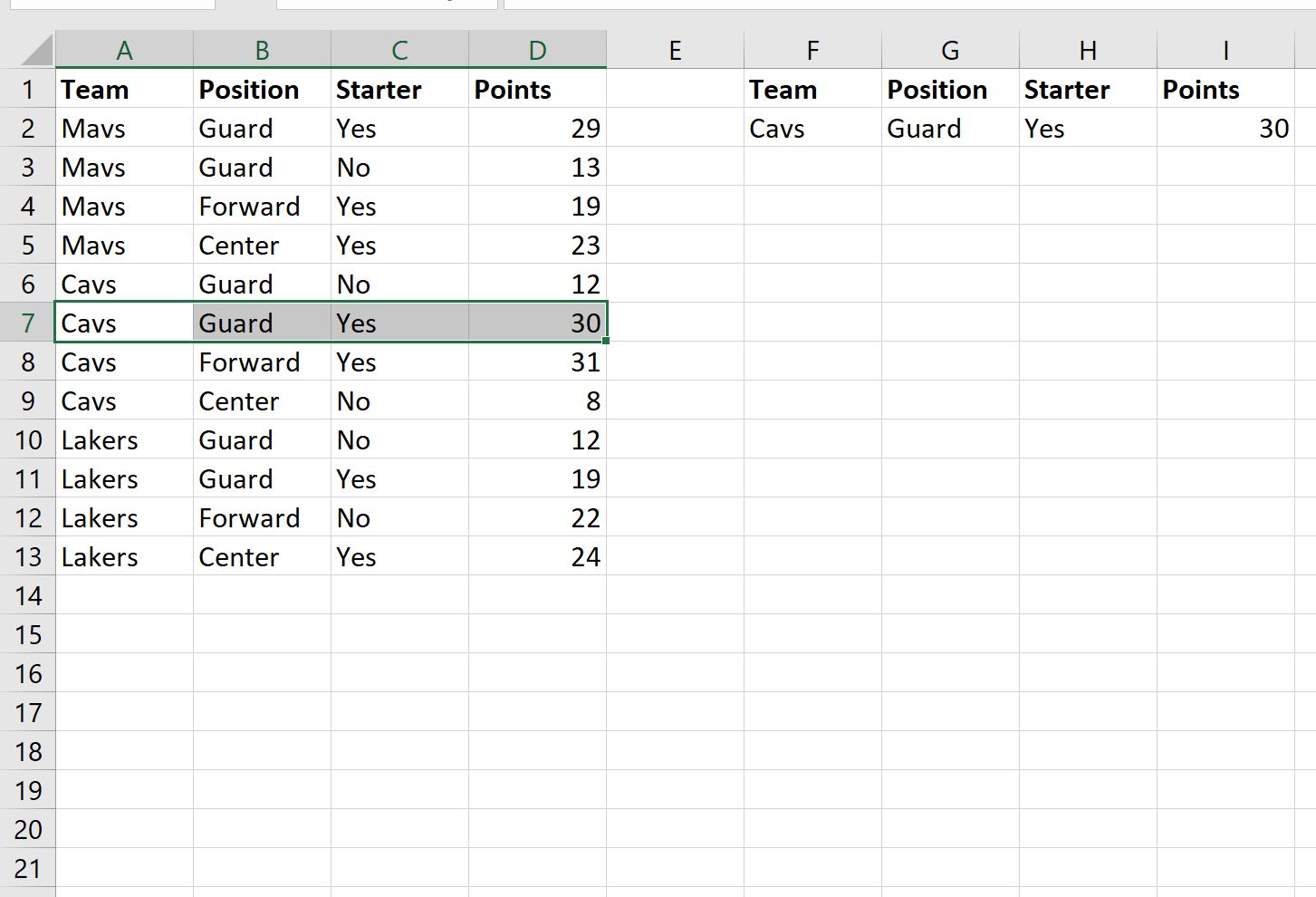Select the Starter header in column H

tap(1088, 89)
